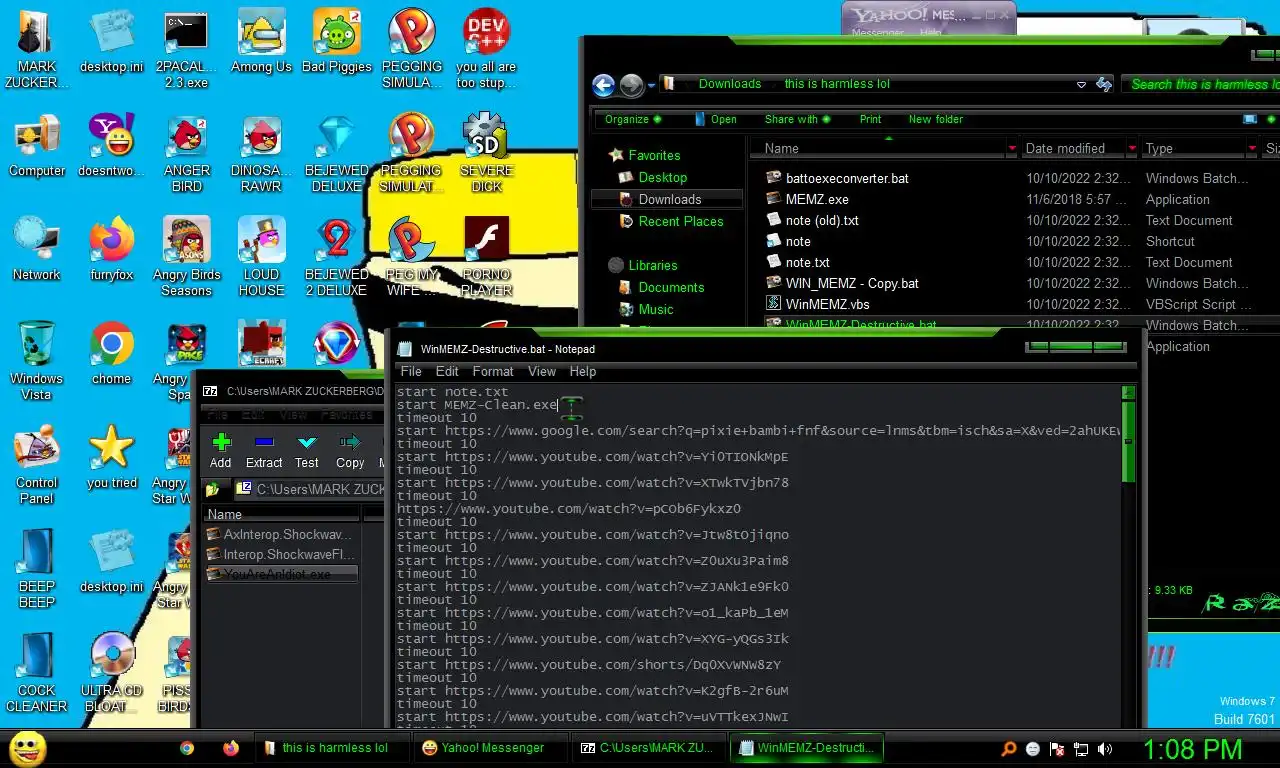Open the Among Us desktop icon
This screenshot has width=1280, height=768.
coord(261,41)
